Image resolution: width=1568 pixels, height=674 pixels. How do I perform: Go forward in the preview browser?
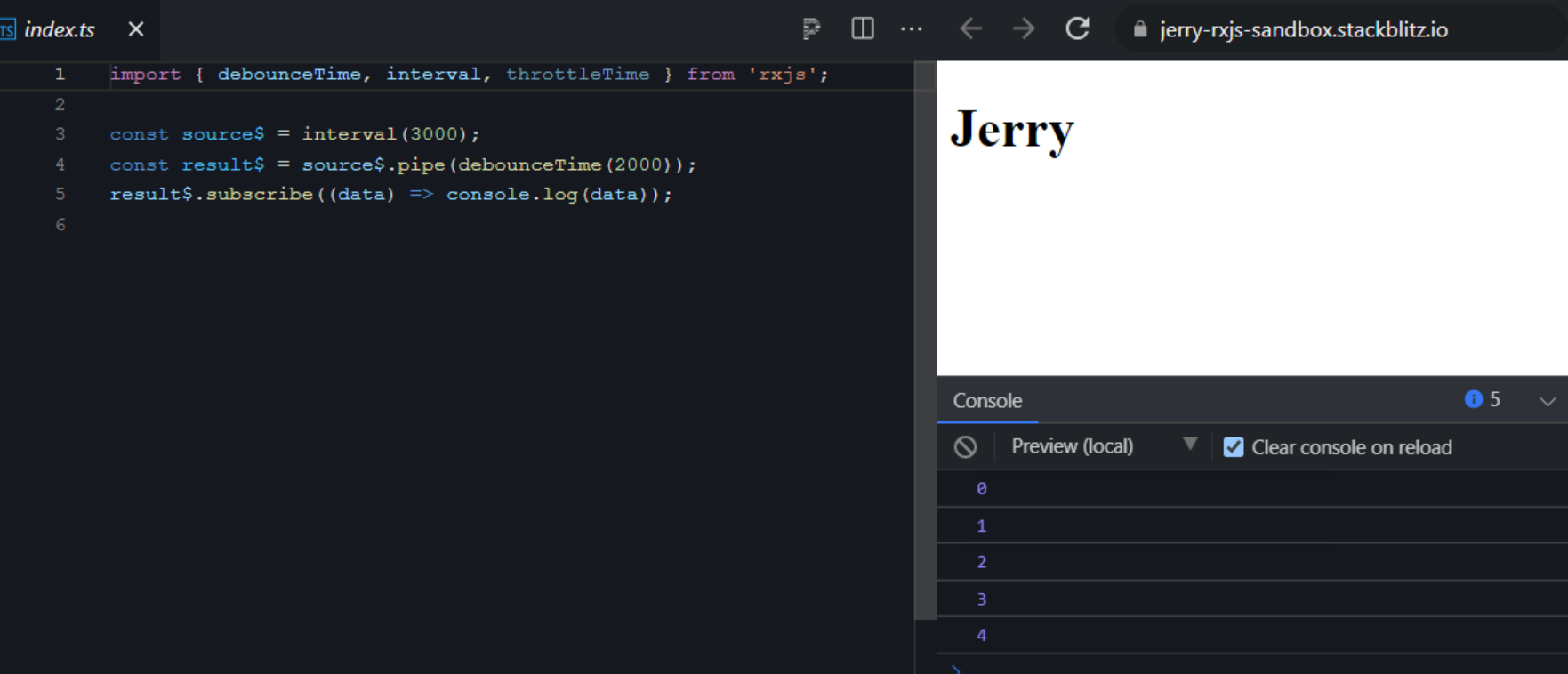coord(1024,29)
